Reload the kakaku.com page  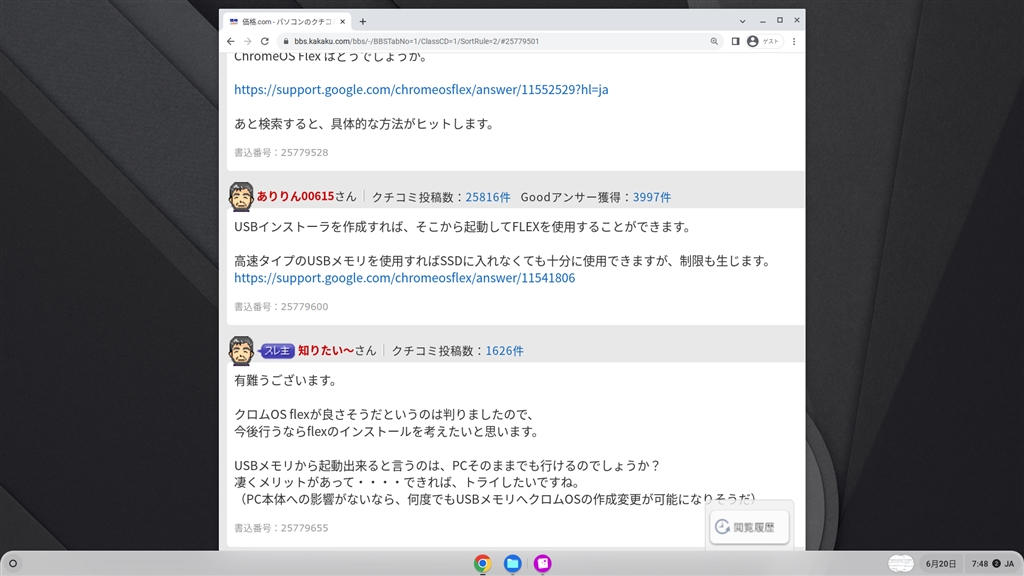click(264, 41)
